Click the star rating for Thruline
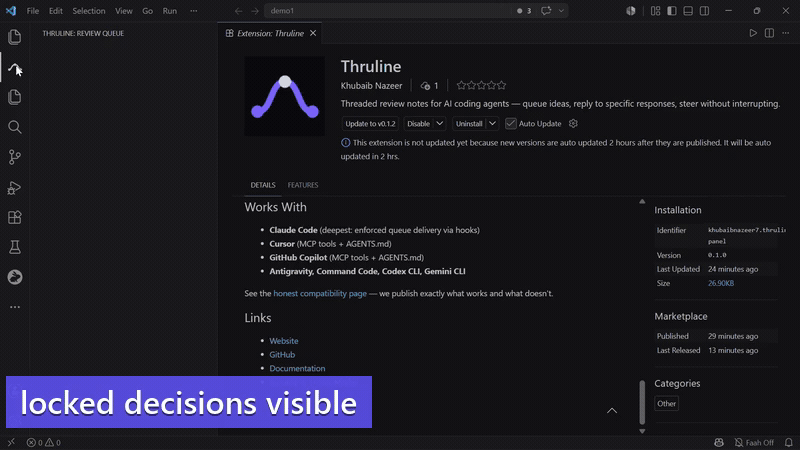Screen dimensions: 800x450 pos(481,85)
